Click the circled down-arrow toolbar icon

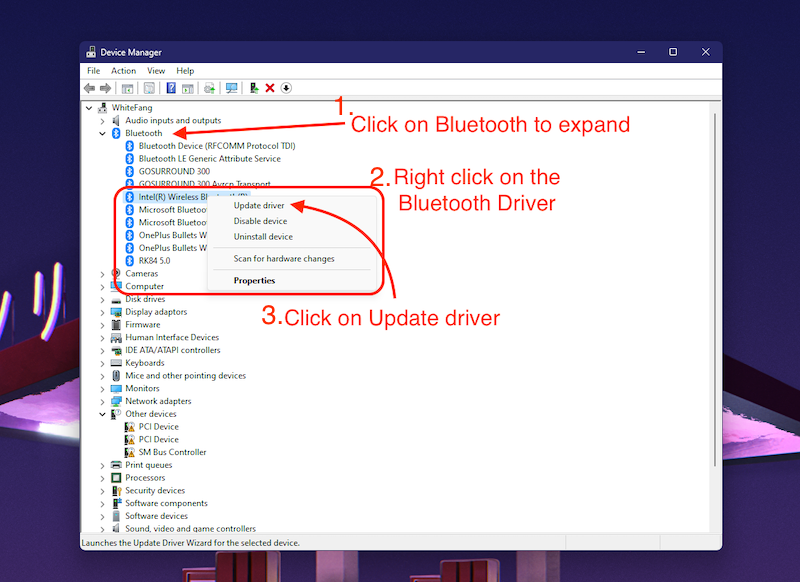[286, 88]
